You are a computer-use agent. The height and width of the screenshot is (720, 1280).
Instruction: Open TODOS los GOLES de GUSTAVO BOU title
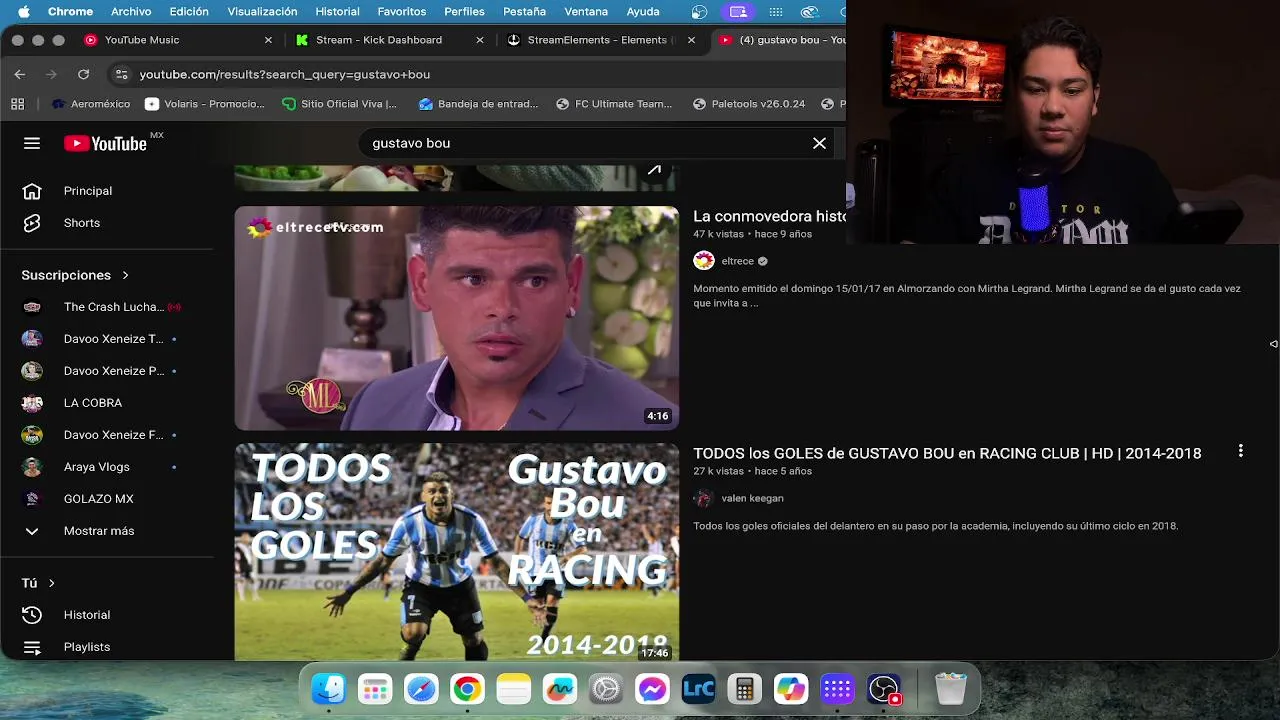click(x=947, y=453)
